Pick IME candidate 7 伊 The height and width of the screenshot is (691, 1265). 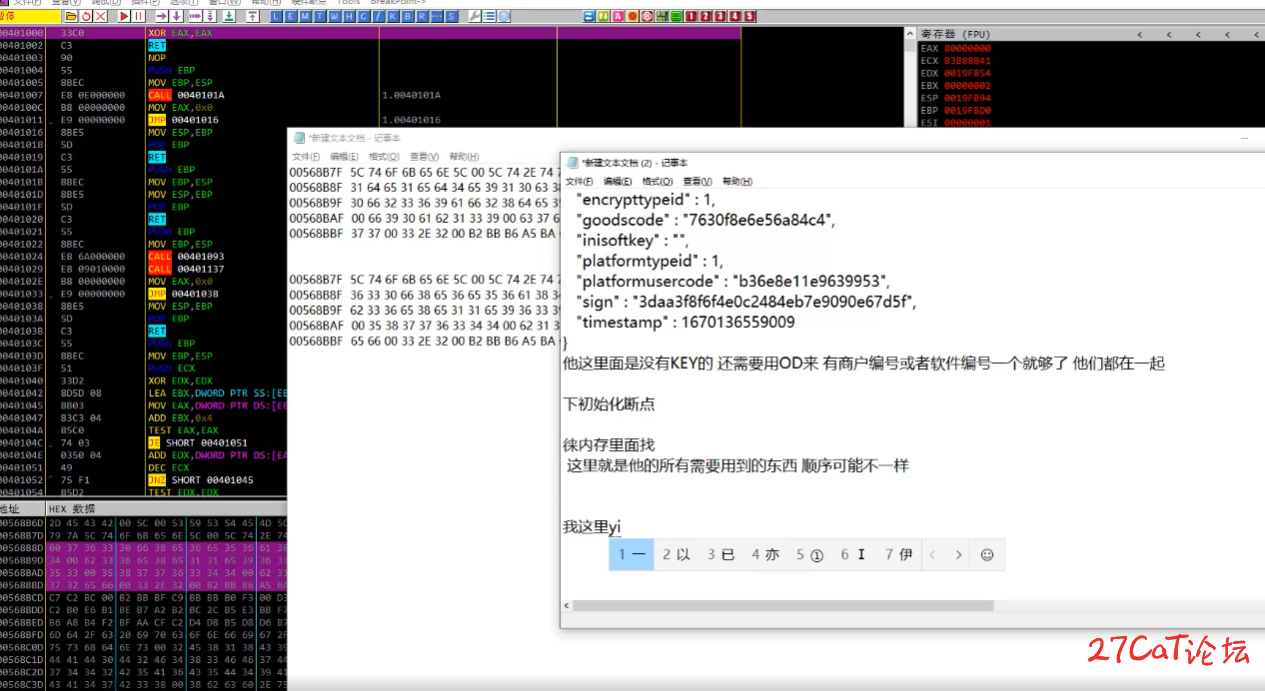pos(898,554)
